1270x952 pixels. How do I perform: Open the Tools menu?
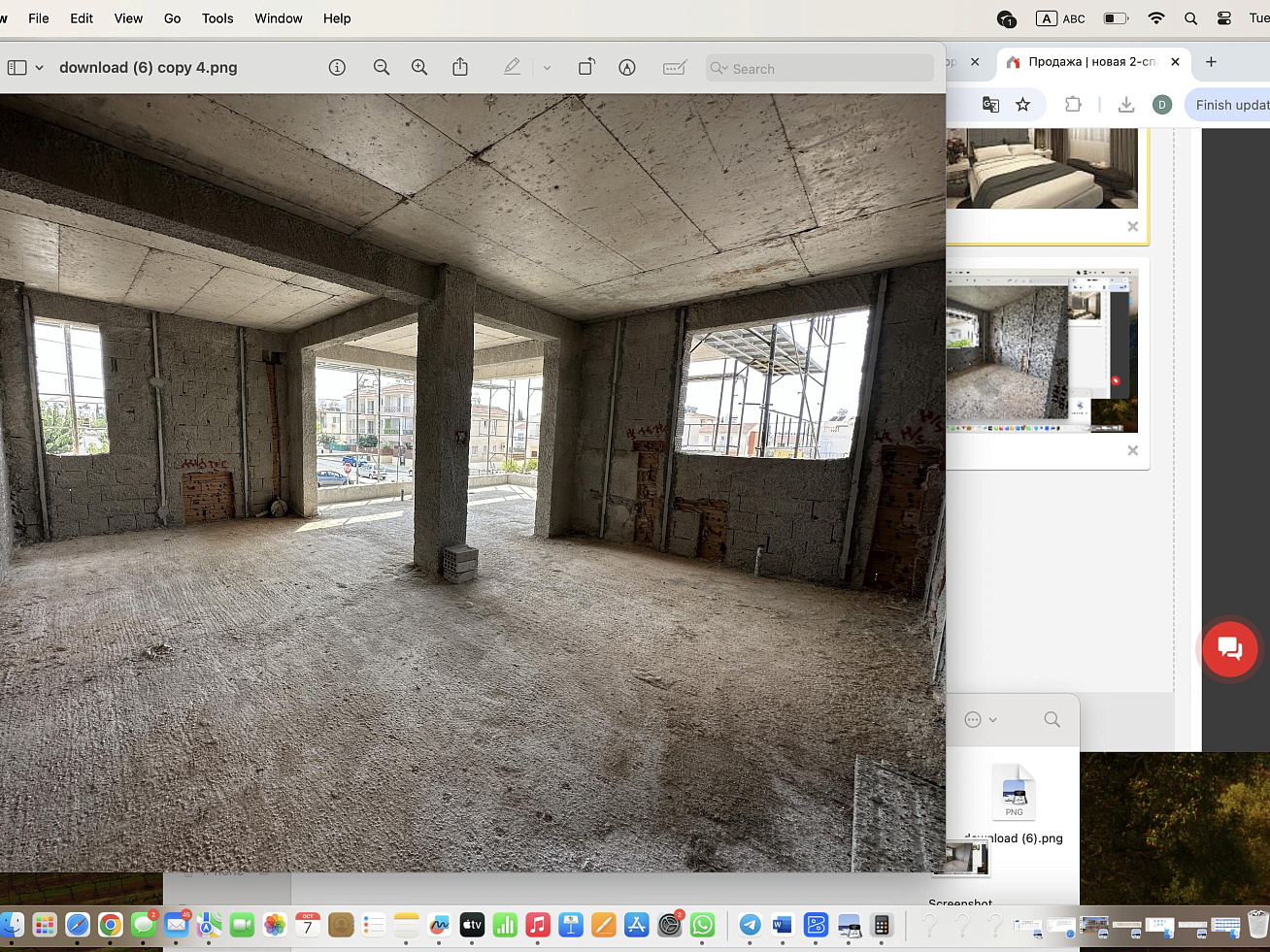pyautogui.click(x=217, y=18)
